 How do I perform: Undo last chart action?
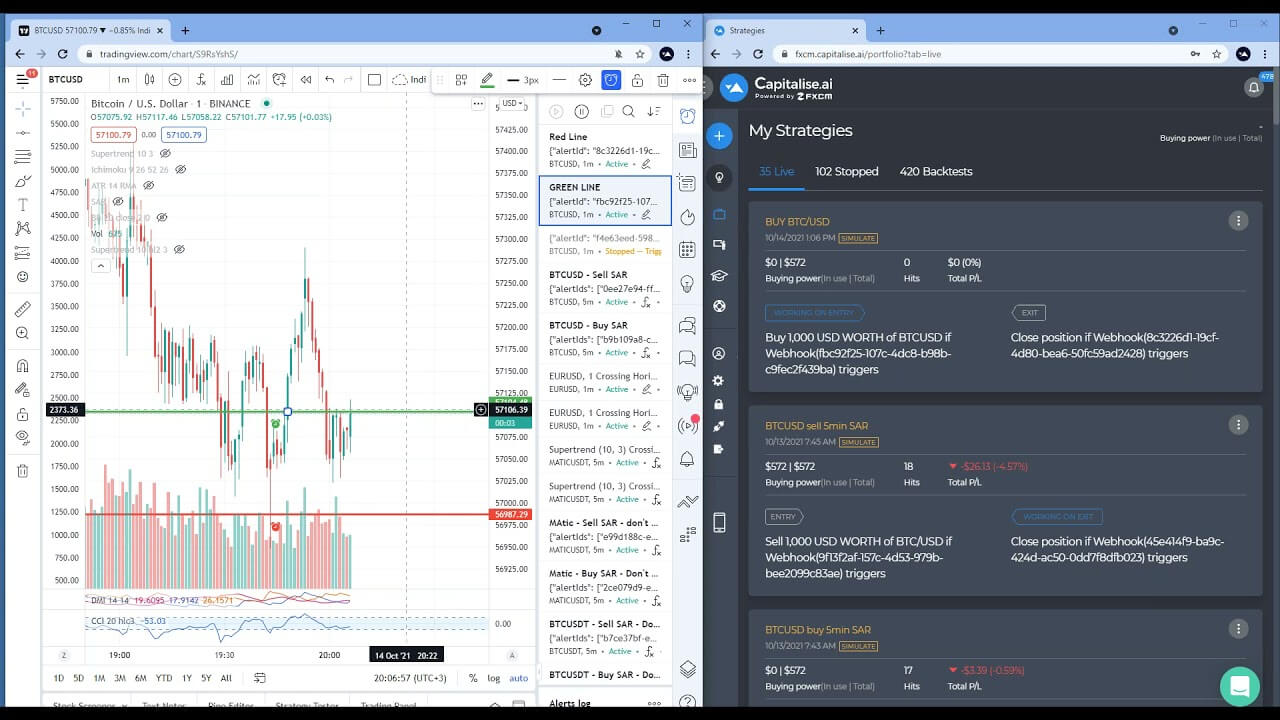329,80
